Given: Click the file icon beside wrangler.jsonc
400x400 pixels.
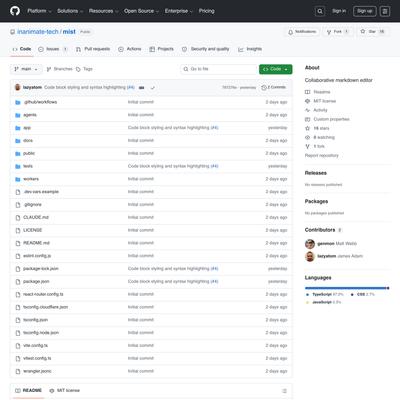Looking at the screenshot, I should tap(18, 371).
